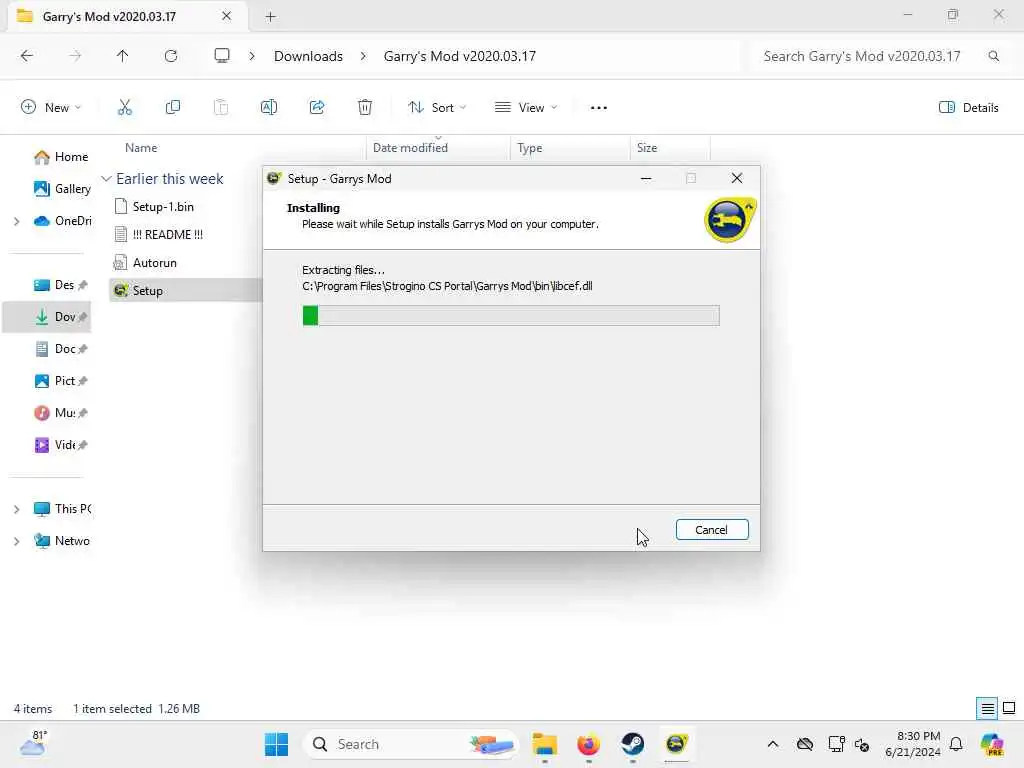Sort by the Name column header
Viewport: 1024px width, 768px height.
click(141, 148)
